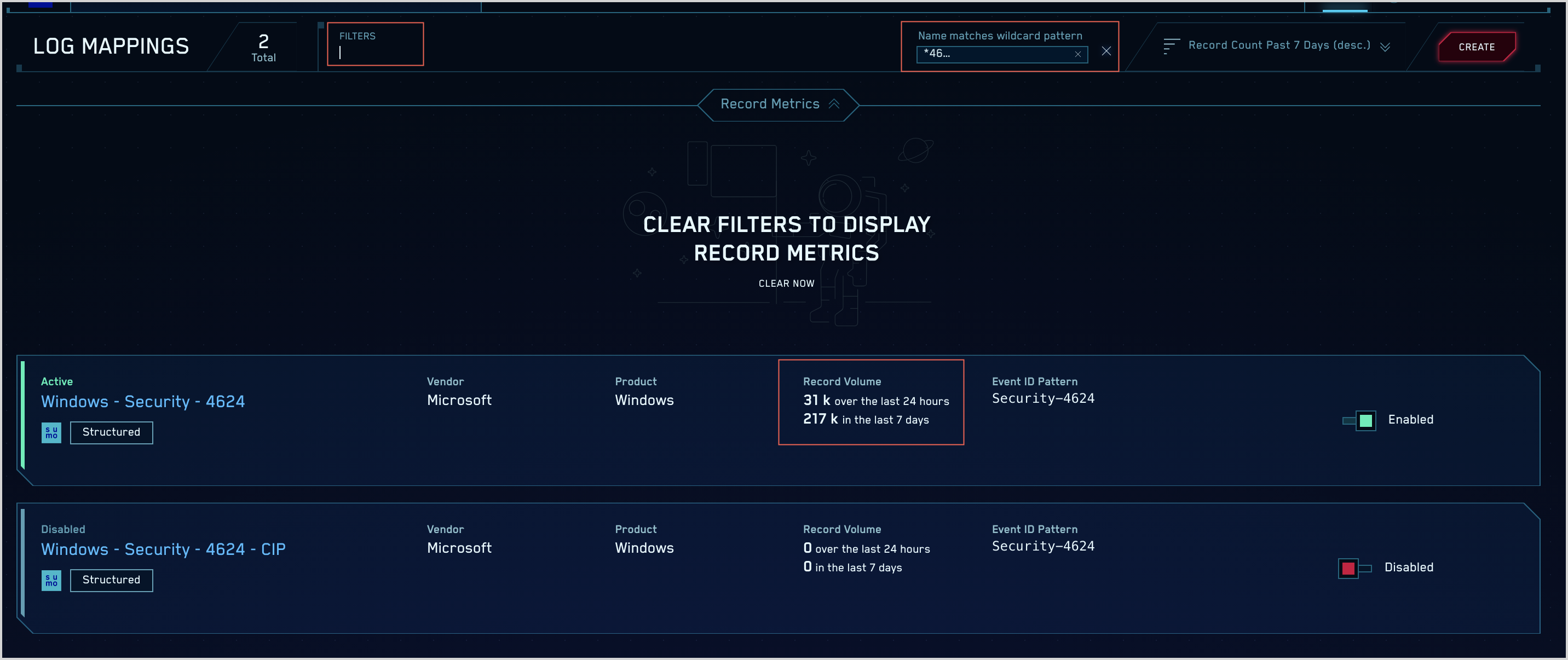Viewport: 1568px width, 660px height.
Task: Click into the FILTERS input field
Action: tap(375, 53)
